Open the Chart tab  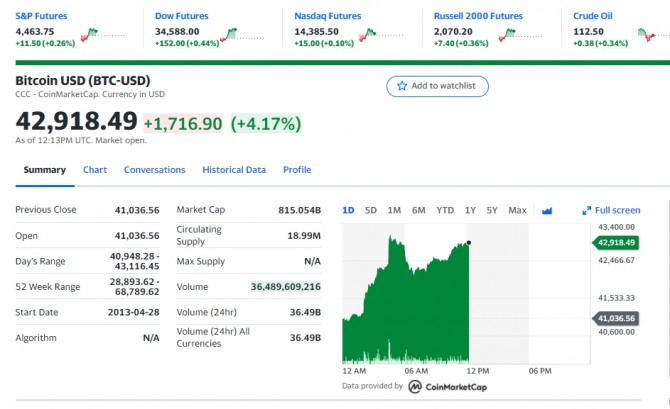tap(95, 170)
